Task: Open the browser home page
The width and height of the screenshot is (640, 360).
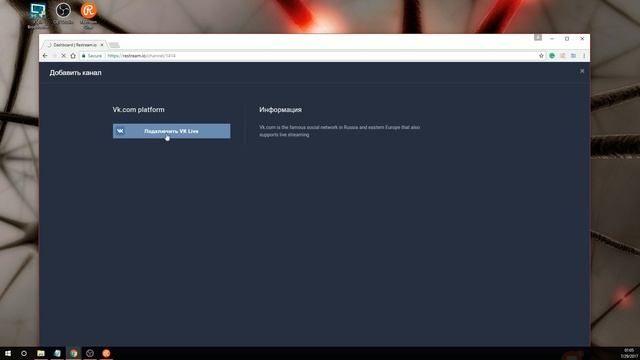Action: tap(73, 56)
